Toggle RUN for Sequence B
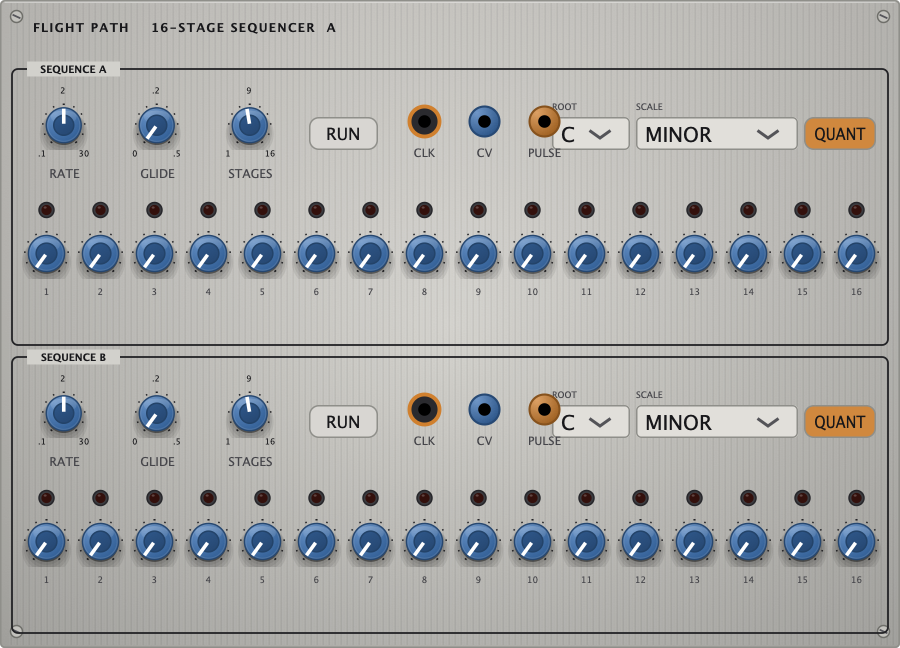The image size is (900, 648). click(343, 422)
